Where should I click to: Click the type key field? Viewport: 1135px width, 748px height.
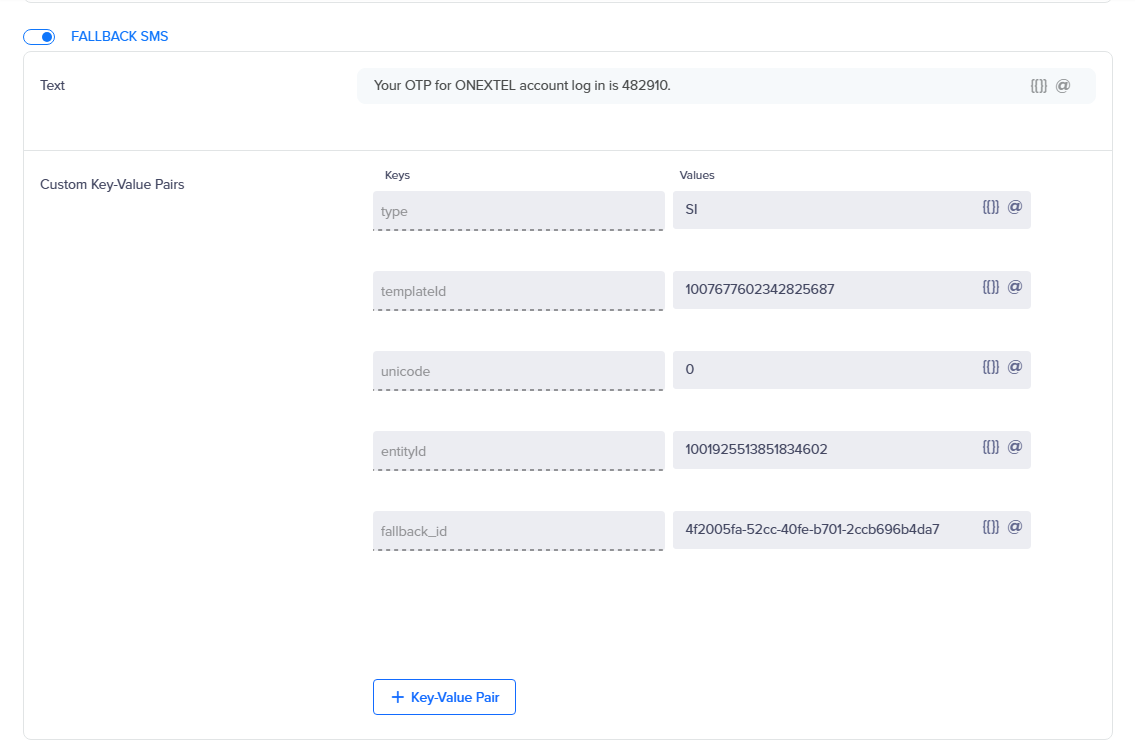[x=518, y=211]
